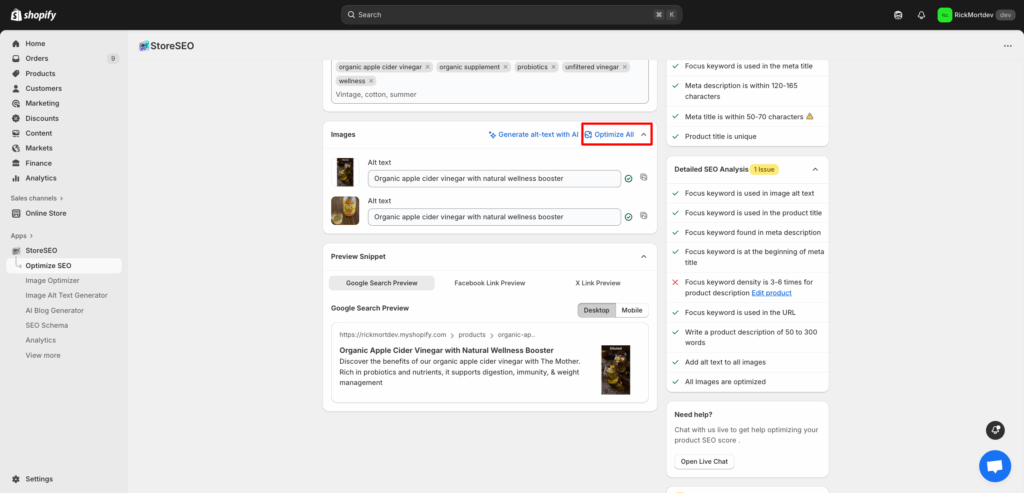Click copy icon beside second alt text
The height and width of the screenshot is (493, 1024).
644,216
